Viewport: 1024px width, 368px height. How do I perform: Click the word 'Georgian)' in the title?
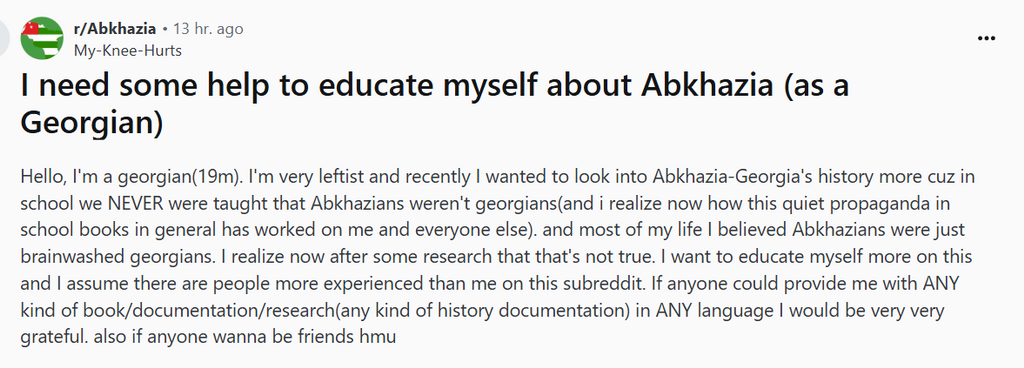(91, 123)
